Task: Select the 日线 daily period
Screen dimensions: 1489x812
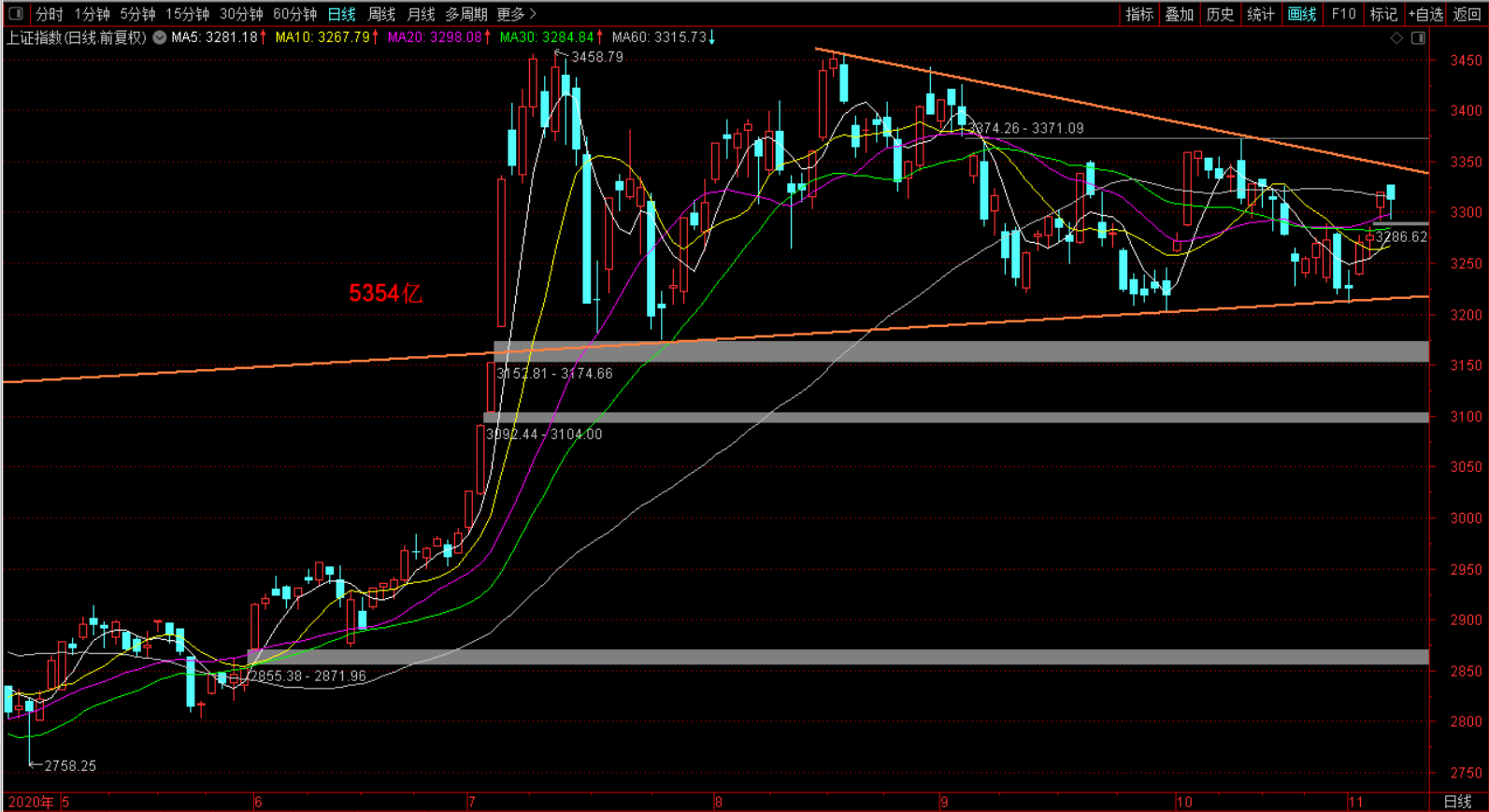Action: [341, 14]
